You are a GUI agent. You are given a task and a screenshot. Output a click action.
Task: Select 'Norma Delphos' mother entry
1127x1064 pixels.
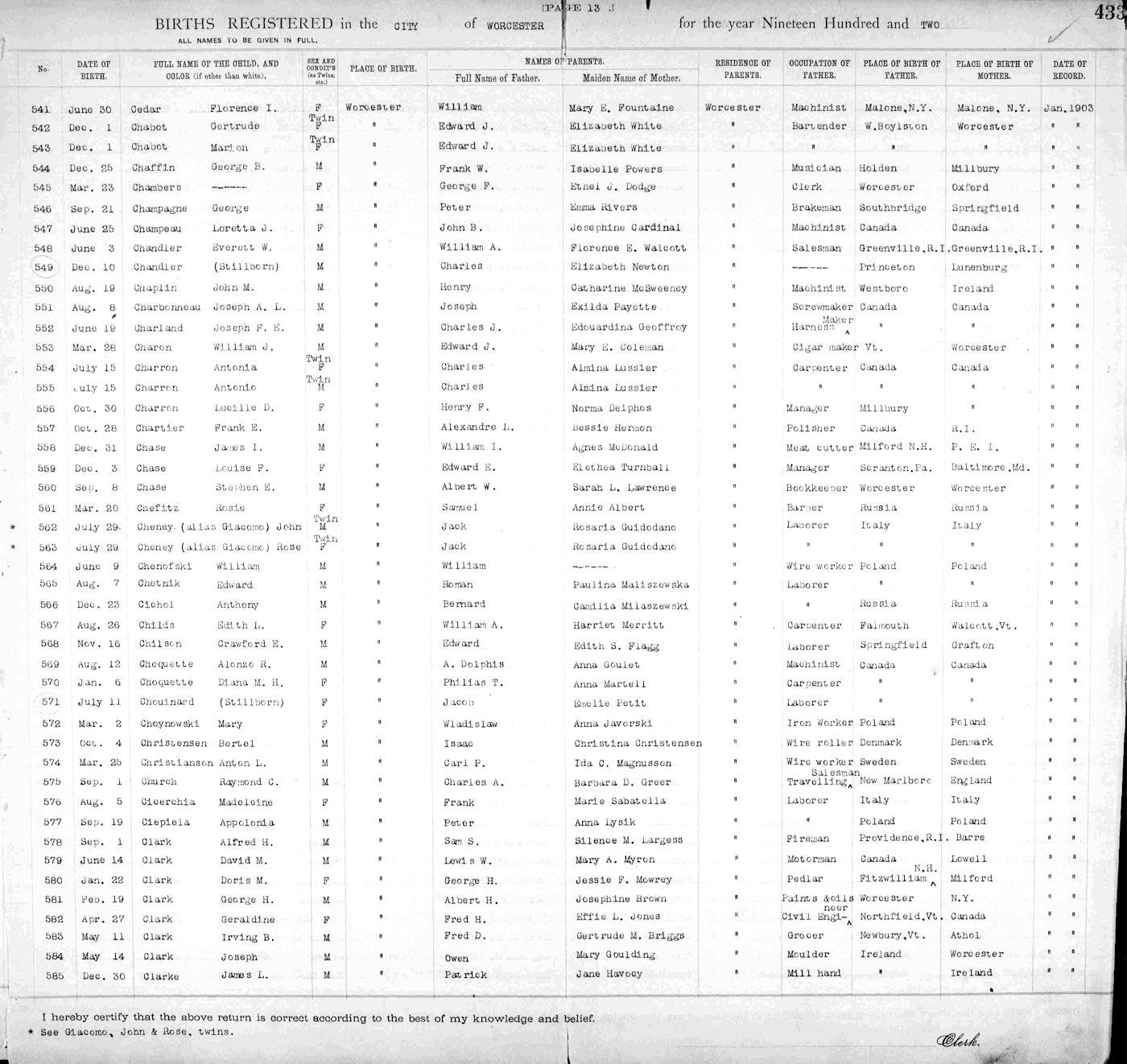pos(613,408)
